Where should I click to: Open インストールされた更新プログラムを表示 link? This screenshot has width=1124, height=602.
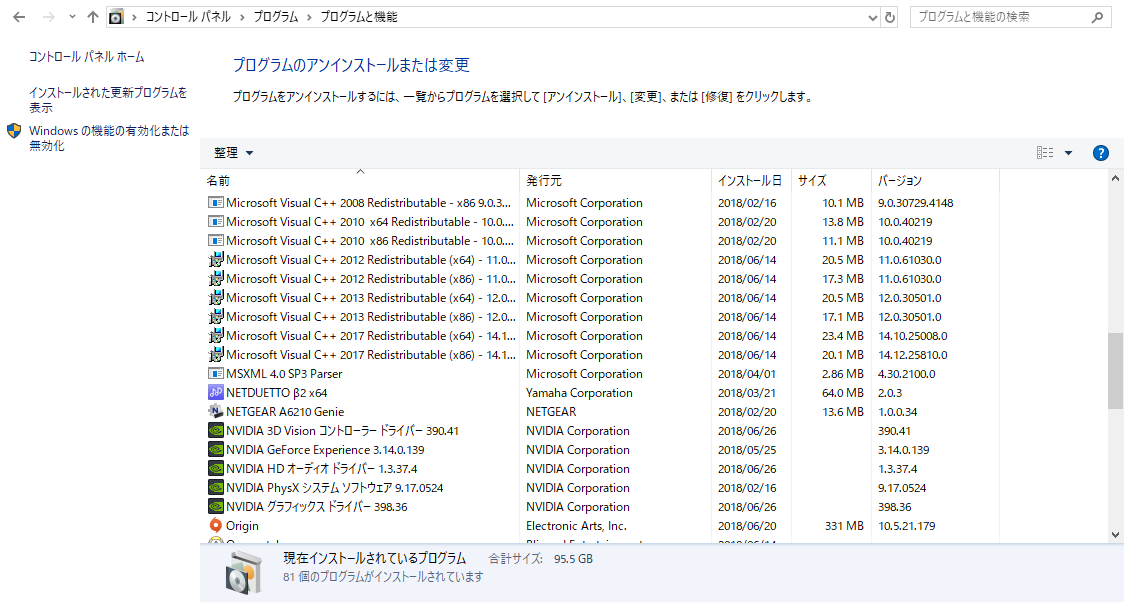[108, 100]
